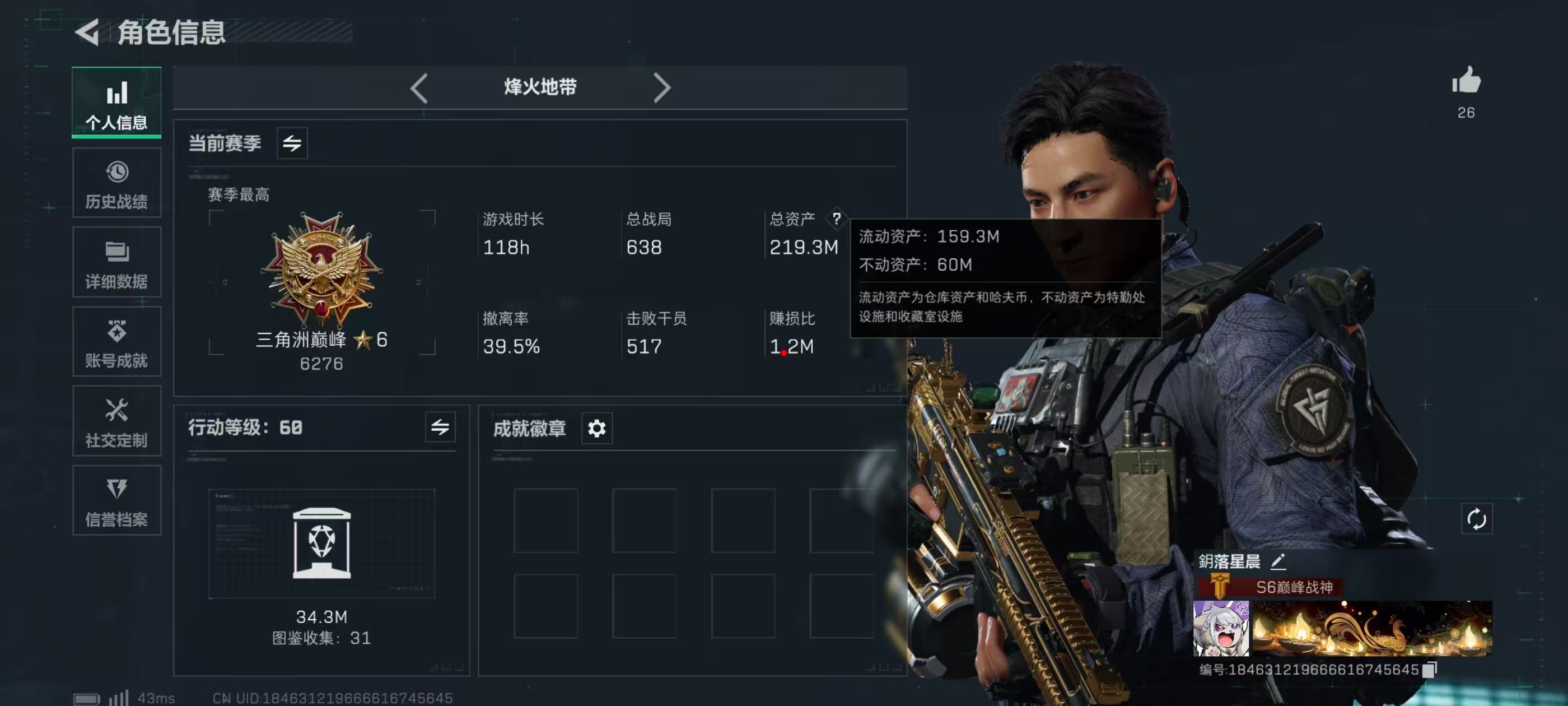Click the purple-haired player avatar

[1221, 628]
